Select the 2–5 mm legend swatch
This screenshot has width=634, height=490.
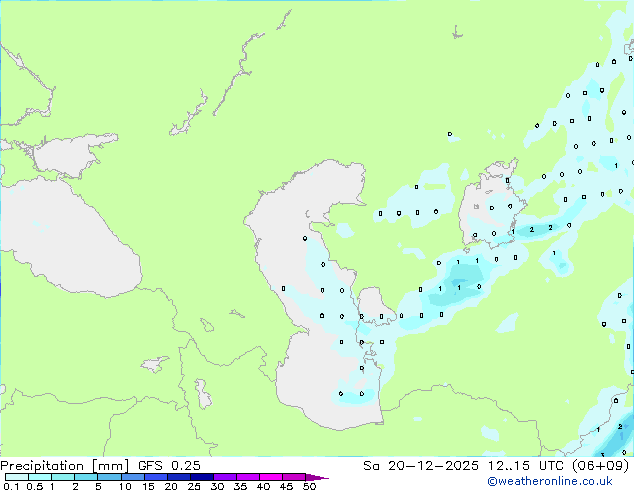point(86,477)
